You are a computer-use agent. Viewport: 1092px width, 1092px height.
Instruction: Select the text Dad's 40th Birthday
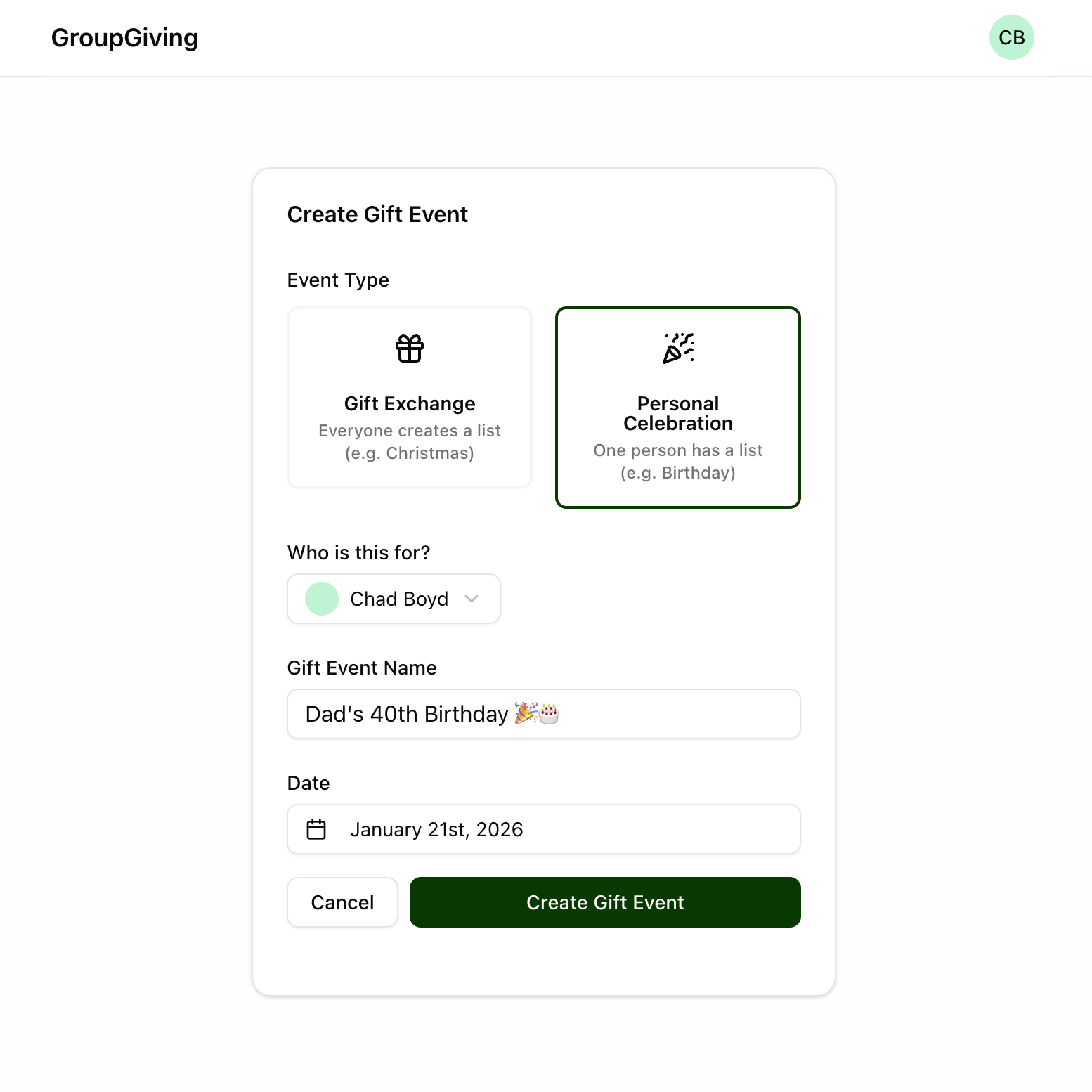click(405, 714)
